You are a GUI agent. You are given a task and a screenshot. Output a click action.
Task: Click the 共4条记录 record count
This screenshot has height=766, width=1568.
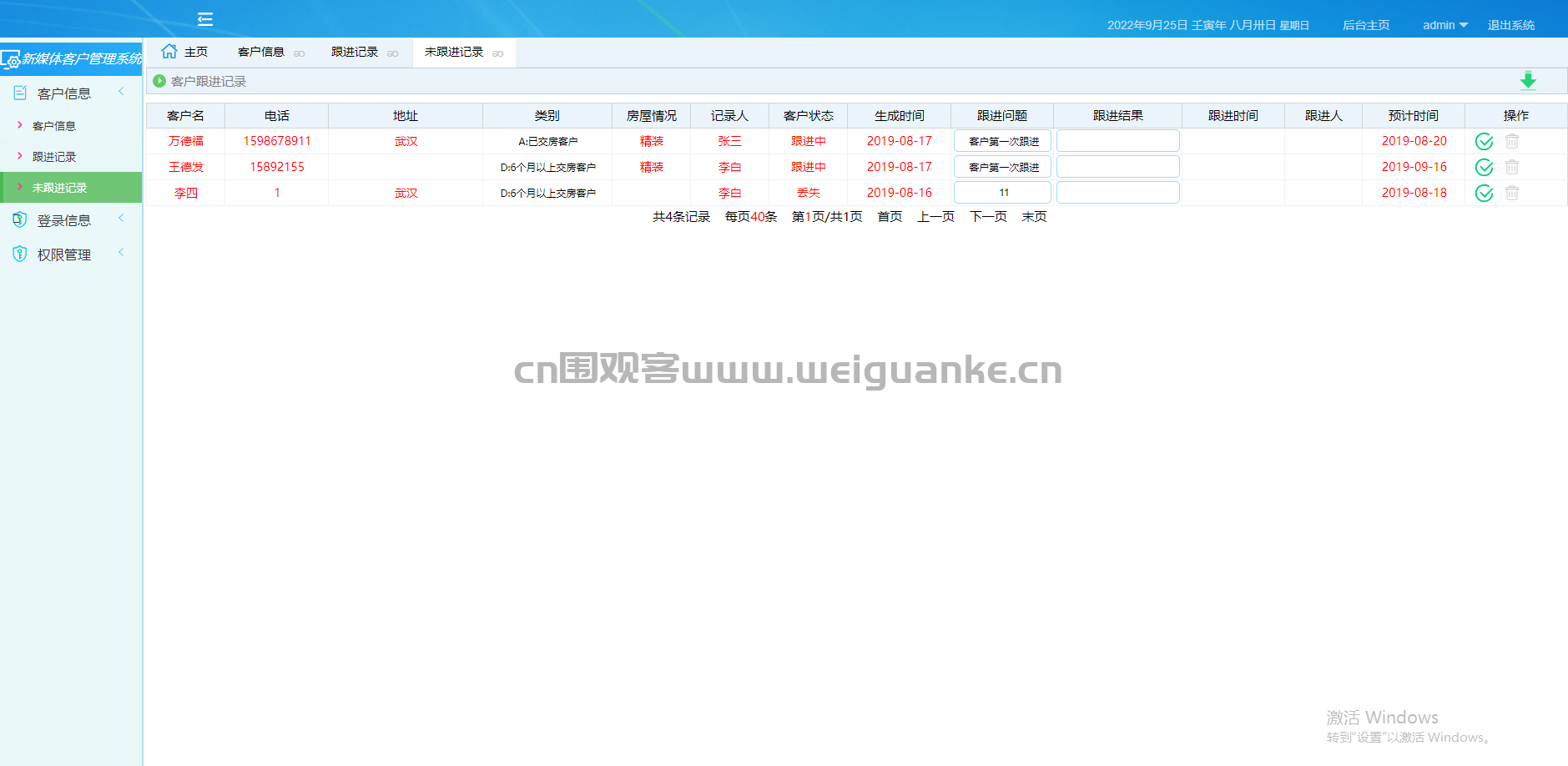(x=681, y=217)
